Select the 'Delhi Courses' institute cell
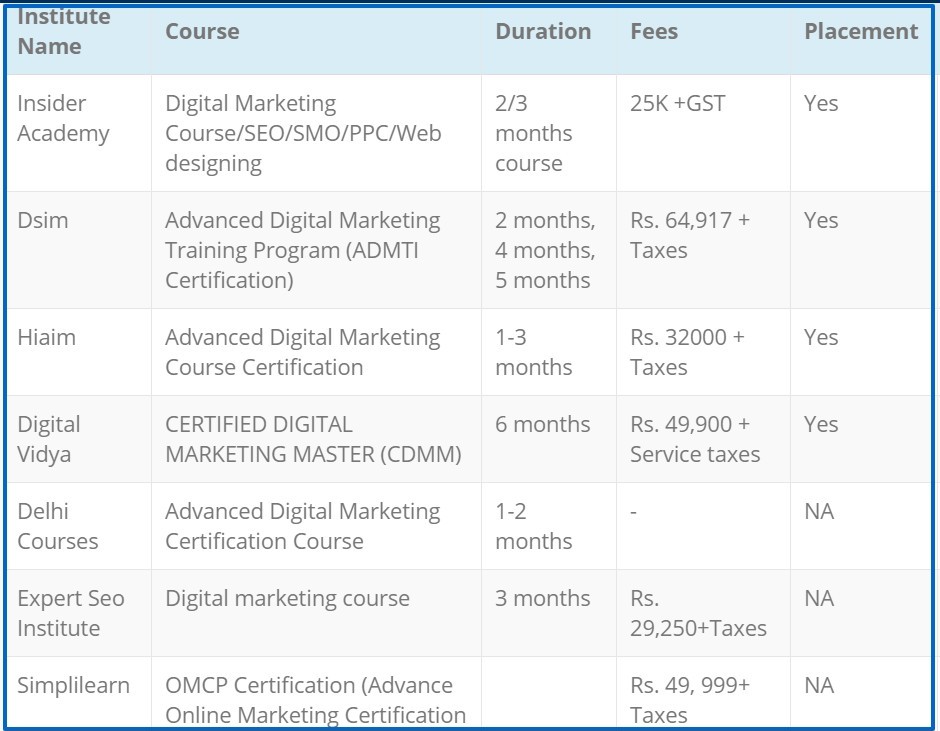This screenshot has width=940, height=731. pyautogui.click(x=79, y=526)
